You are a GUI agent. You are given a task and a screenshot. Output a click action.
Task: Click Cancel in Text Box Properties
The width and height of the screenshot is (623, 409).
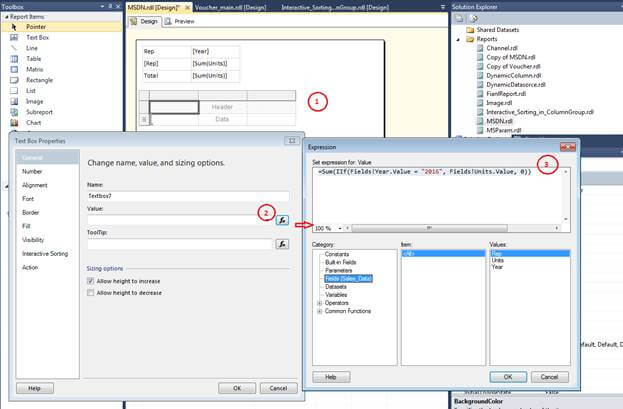[x=278, y=388]
